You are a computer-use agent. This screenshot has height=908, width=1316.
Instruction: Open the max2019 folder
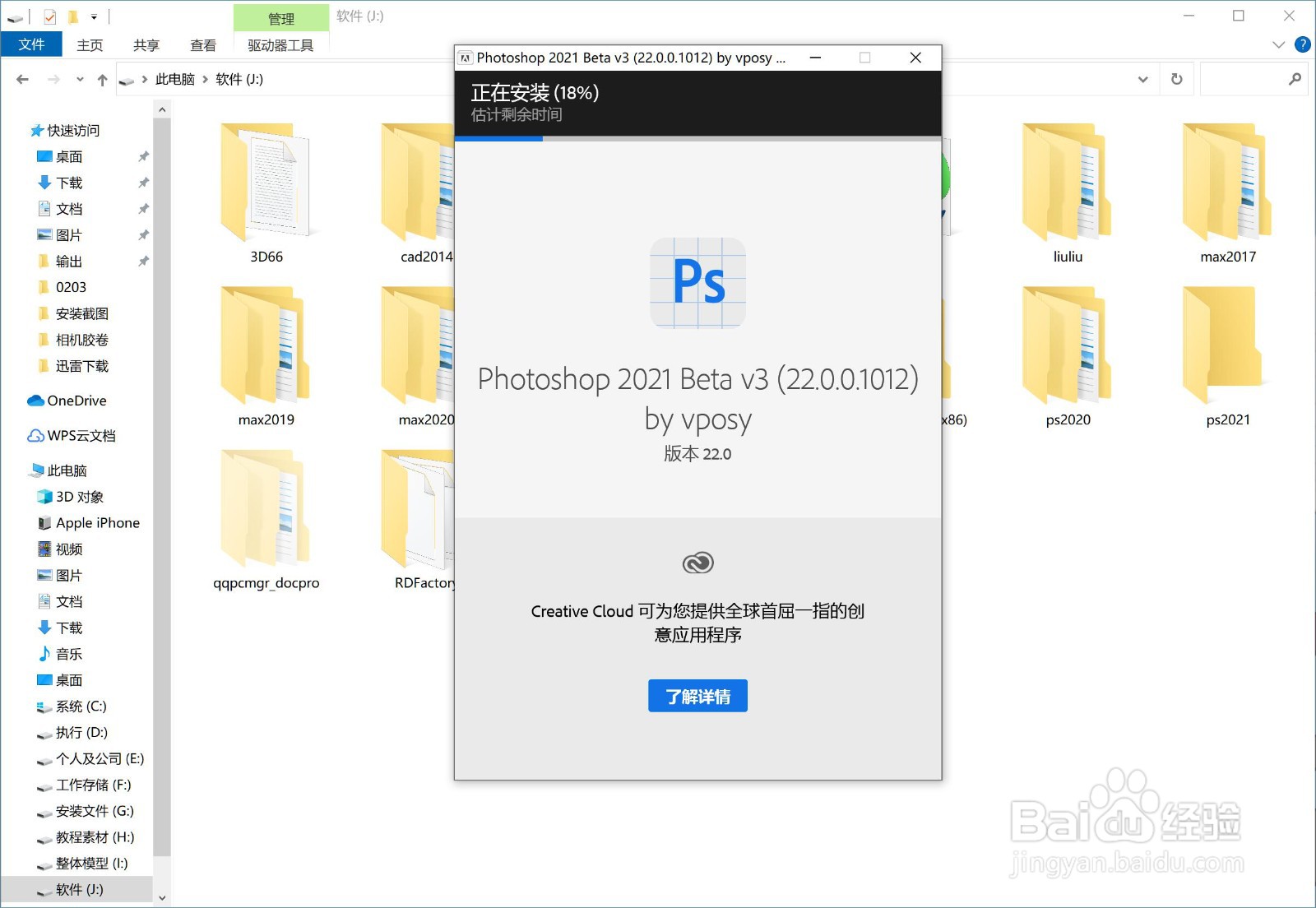pos(266,357)
